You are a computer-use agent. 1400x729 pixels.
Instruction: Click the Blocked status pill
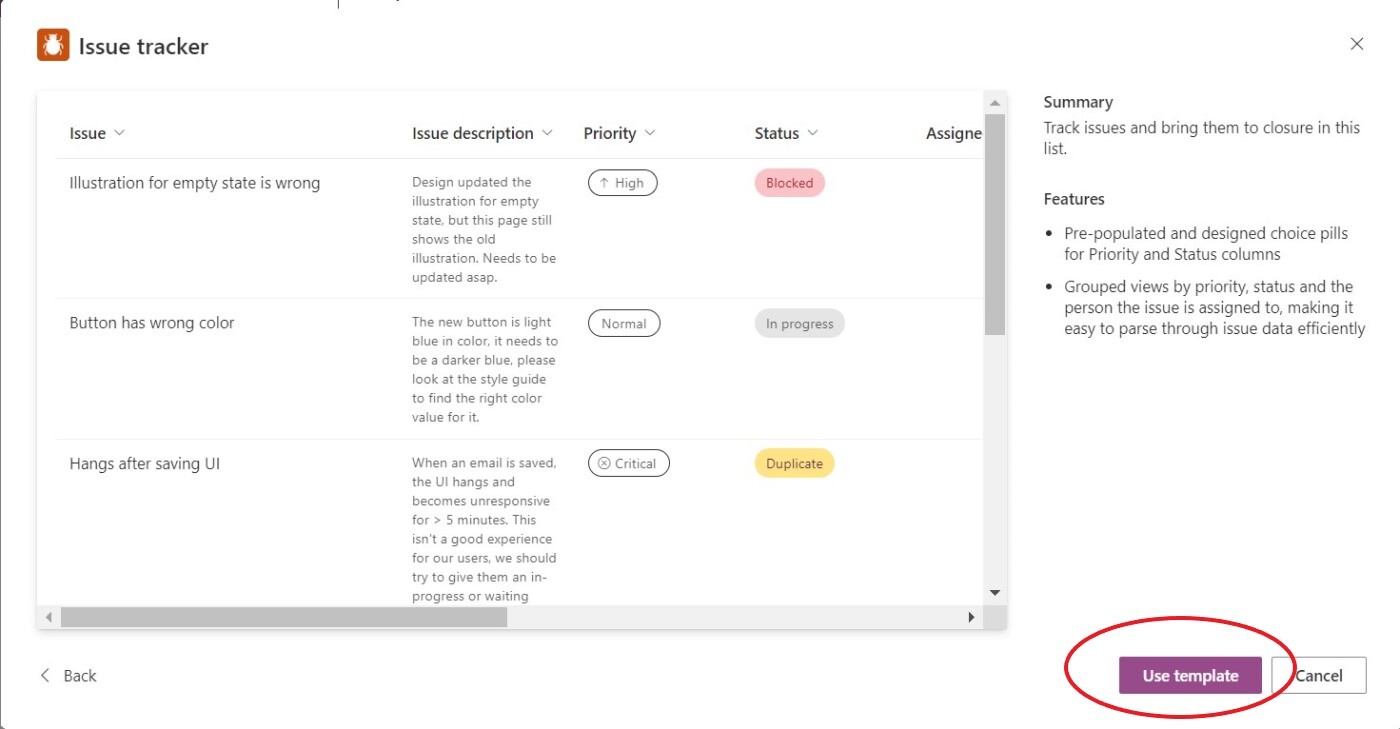(789, 182)
